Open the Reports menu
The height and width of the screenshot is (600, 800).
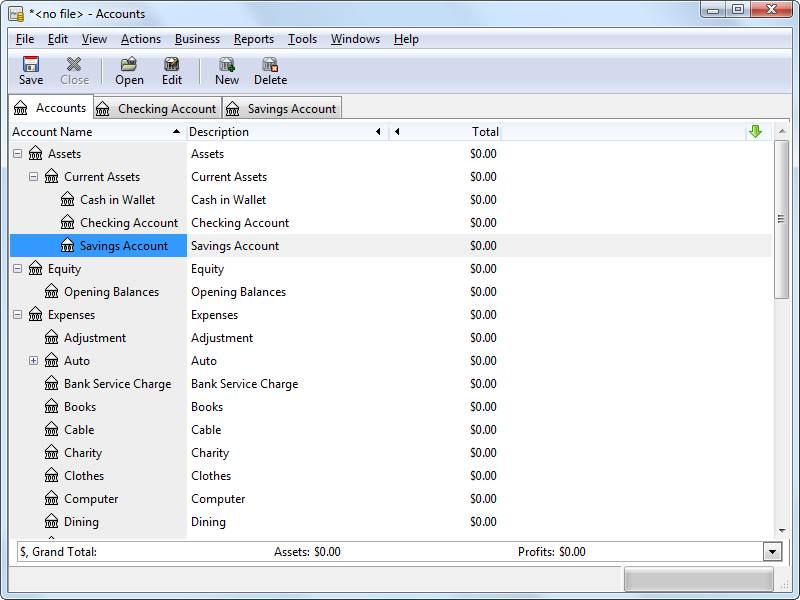point(254,39)
